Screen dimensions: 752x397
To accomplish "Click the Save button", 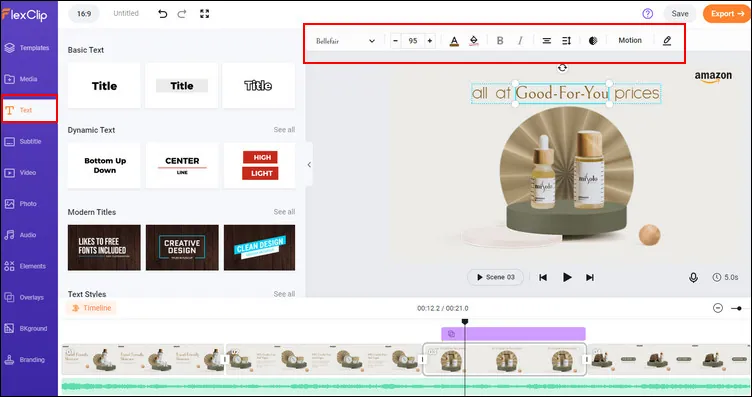I will pyautogui.click(x=680, y=14).
